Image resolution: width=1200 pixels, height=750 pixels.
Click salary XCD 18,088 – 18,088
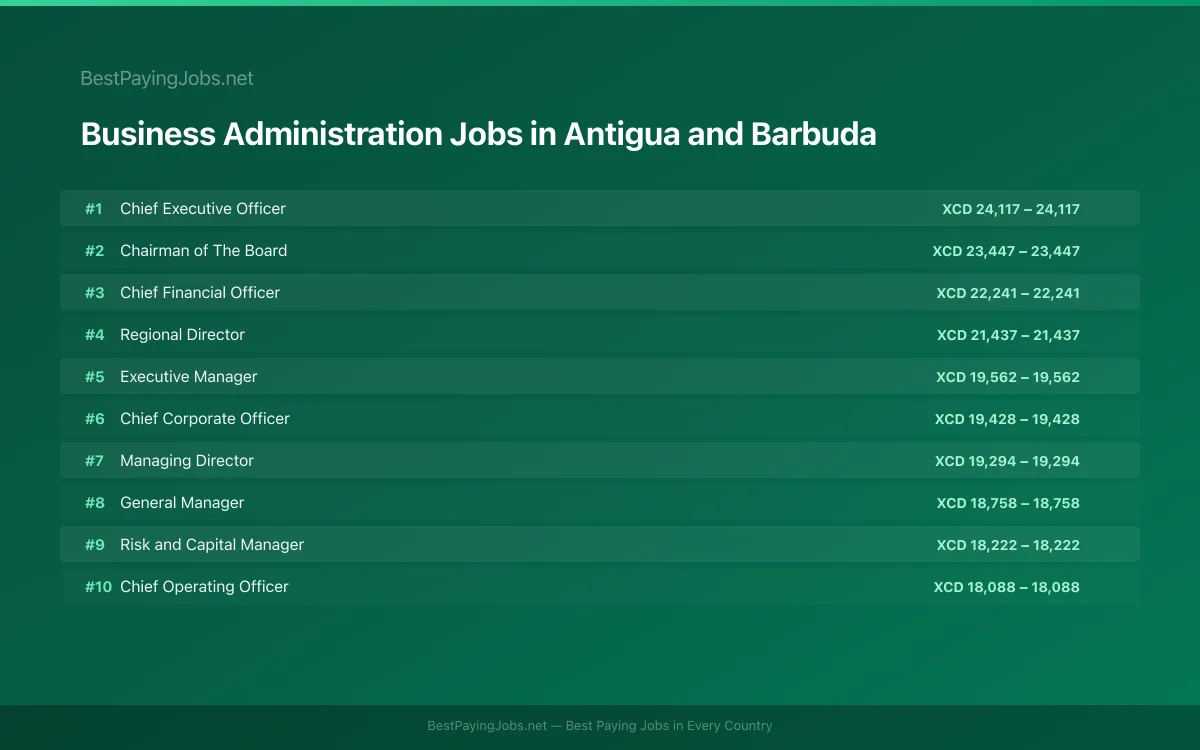pos(1007,587)
